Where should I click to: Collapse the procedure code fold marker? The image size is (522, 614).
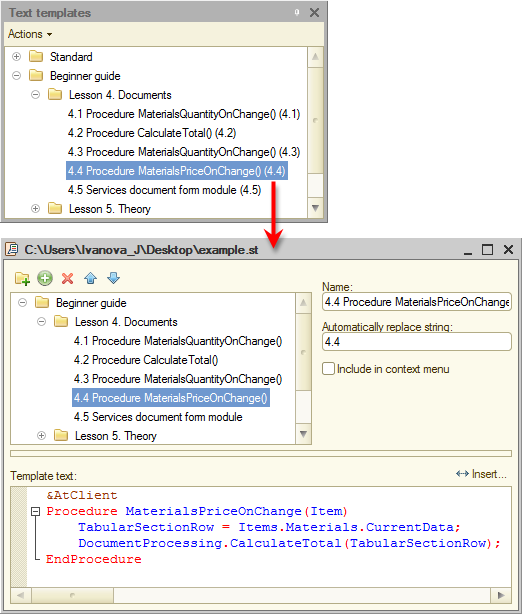[36, 511]
